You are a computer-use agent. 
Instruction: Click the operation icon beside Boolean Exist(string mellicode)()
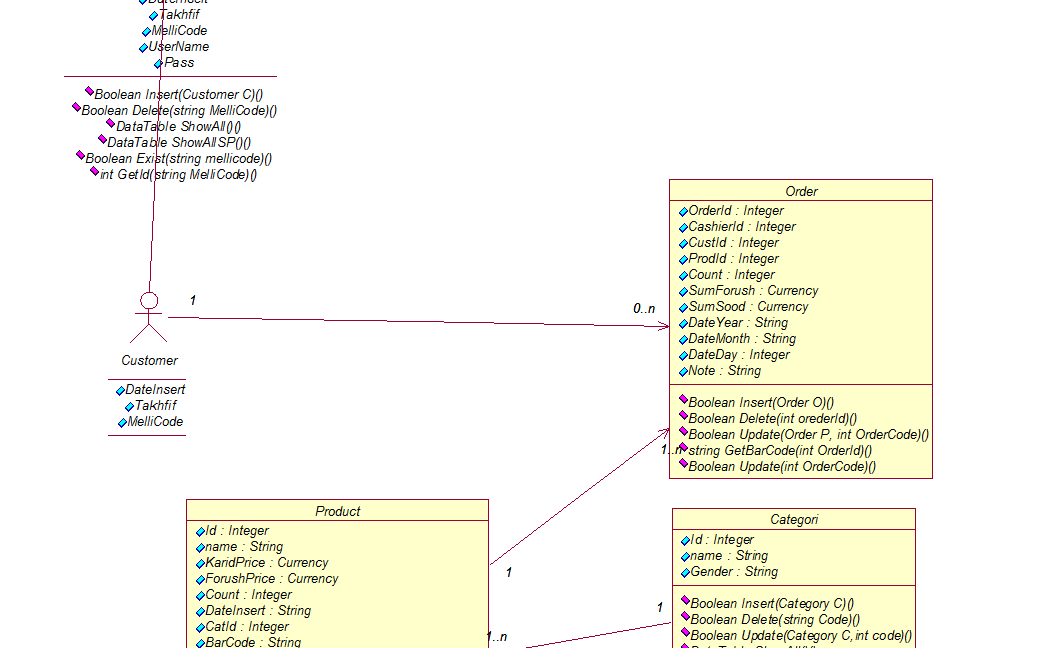coord(80,156)
